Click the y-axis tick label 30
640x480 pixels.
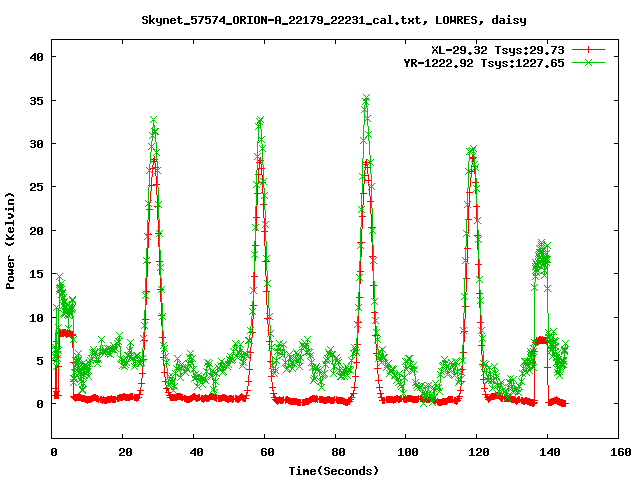coord(37,144)
